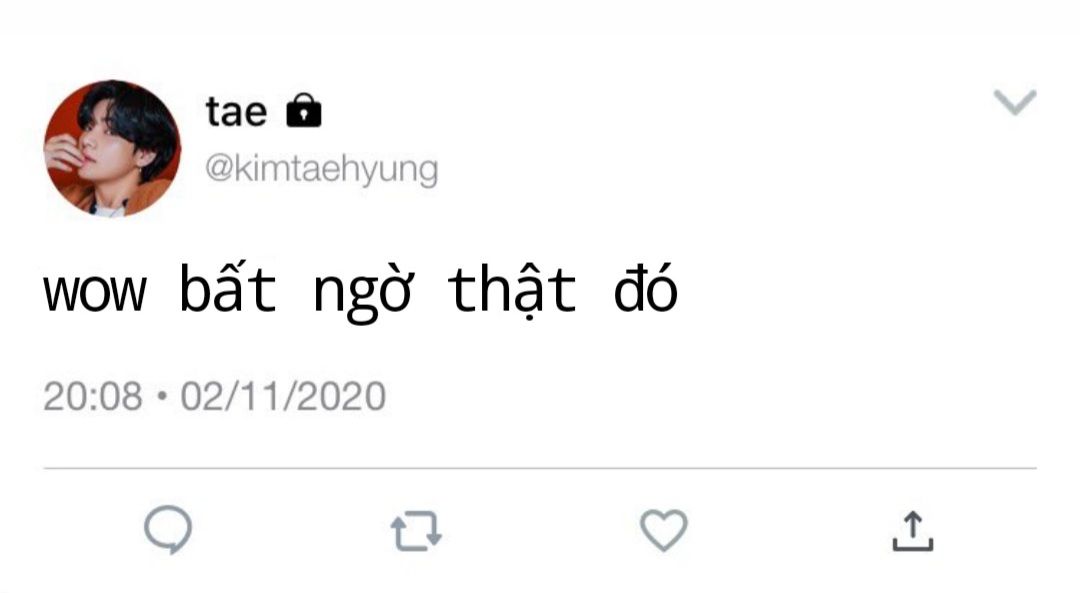Open the @kimtaehyung handle link
This screenshot has height=593, width=1080.
321,169
